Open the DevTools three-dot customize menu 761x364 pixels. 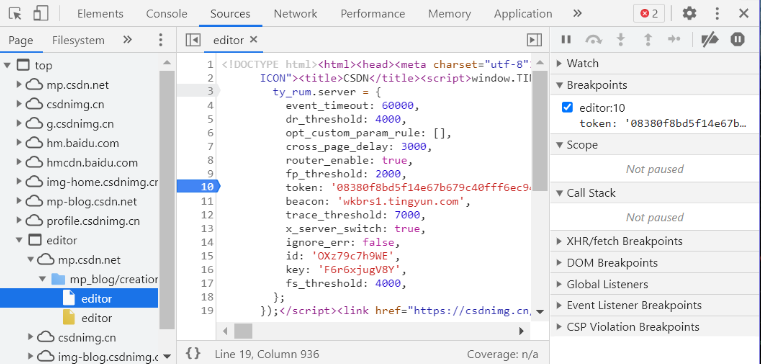click(717, 14)
